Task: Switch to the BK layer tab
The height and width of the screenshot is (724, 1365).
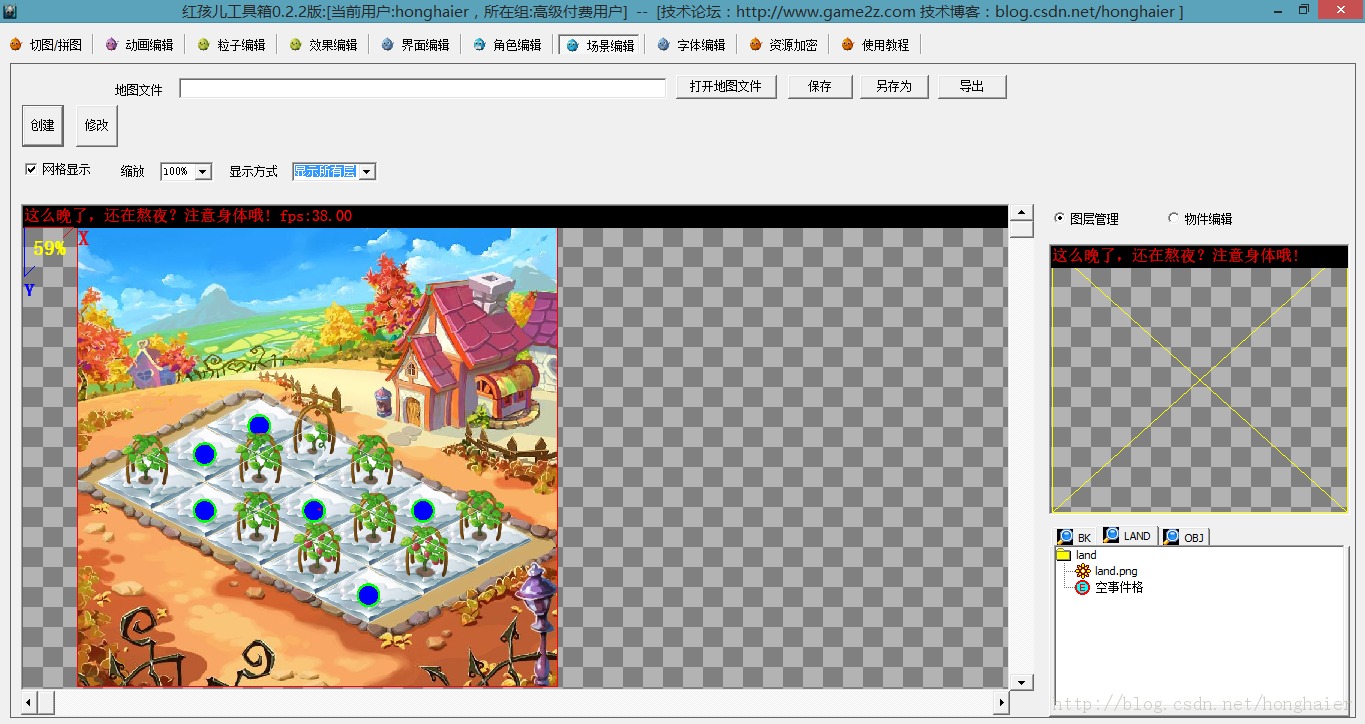Action: click(1076, 537)
